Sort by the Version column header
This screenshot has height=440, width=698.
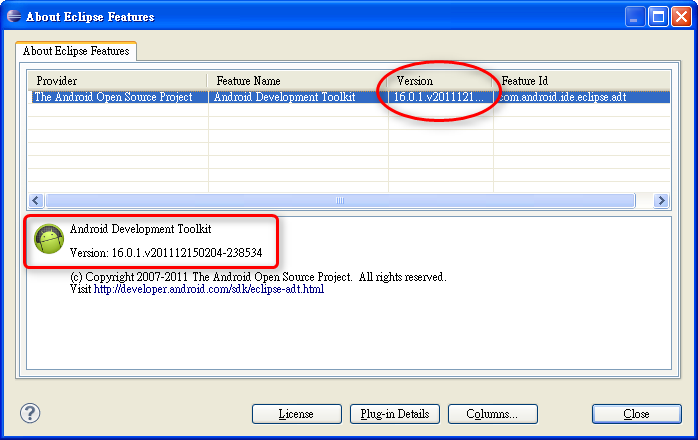(x=441, y=81)
